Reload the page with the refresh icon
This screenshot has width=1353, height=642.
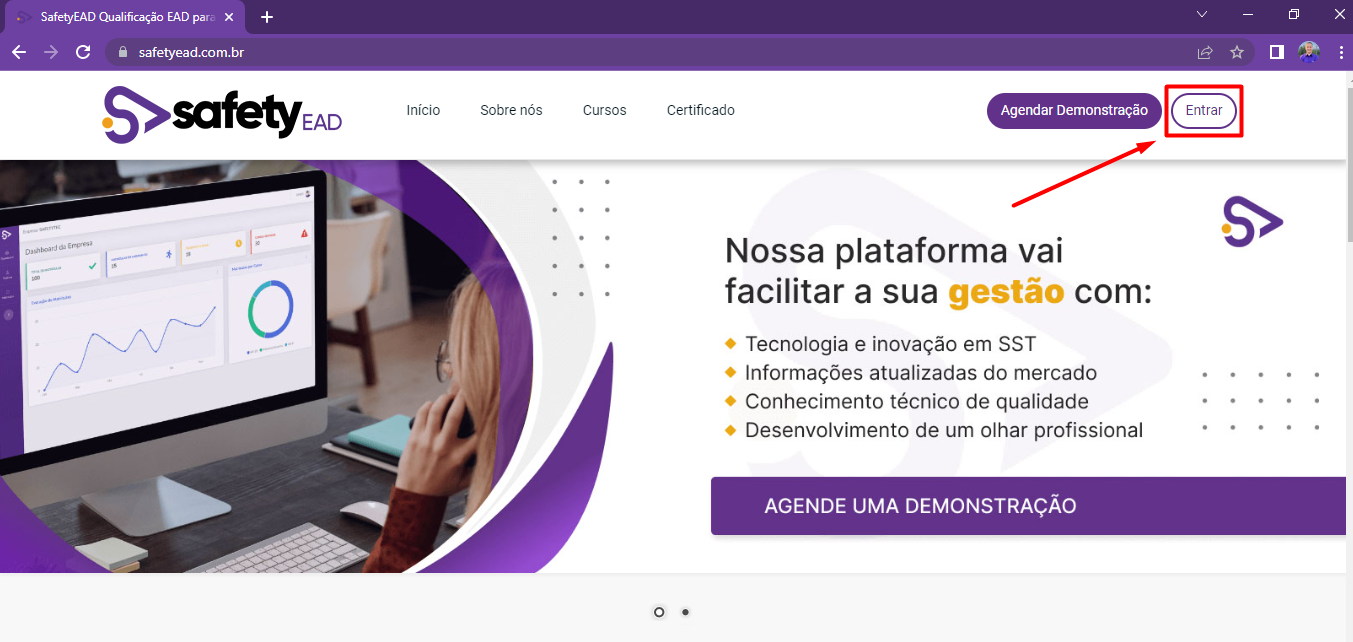[x=84, y=52]
